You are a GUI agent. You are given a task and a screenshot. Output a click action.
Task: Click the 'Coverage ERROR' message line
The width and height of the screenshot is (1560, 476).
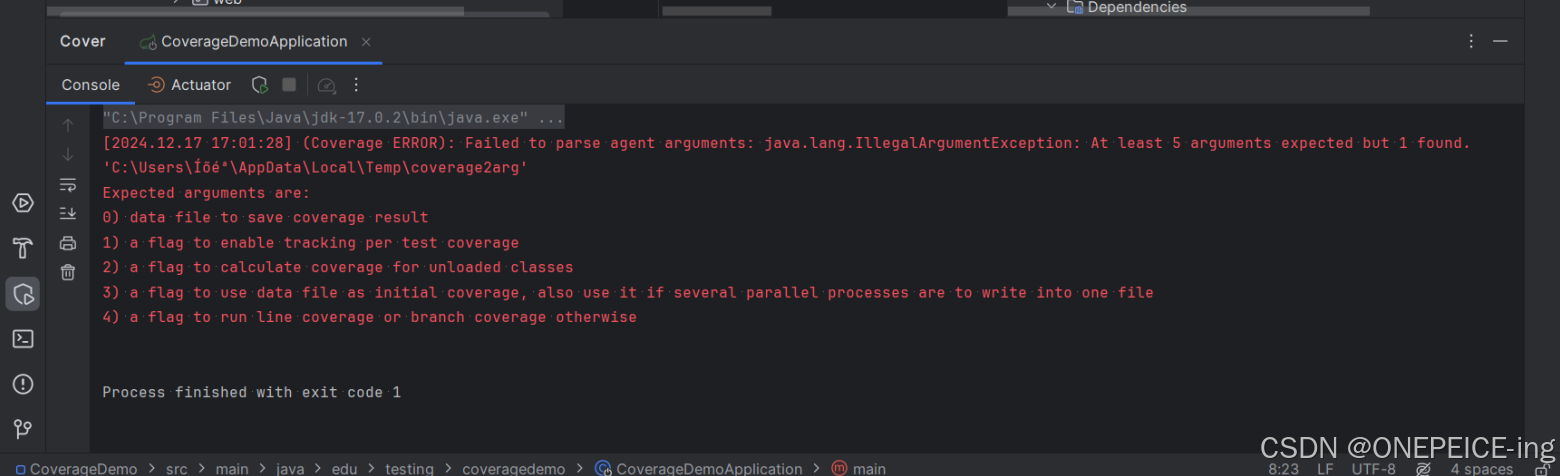(x=786, y=143)
